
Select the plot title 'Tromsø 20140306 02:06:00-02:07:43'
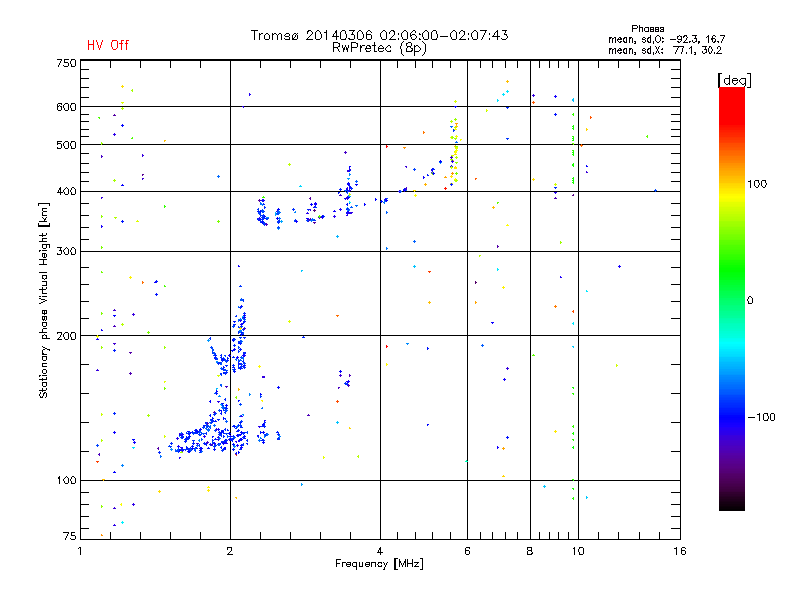pyautogui.click(x=379, y=35)
